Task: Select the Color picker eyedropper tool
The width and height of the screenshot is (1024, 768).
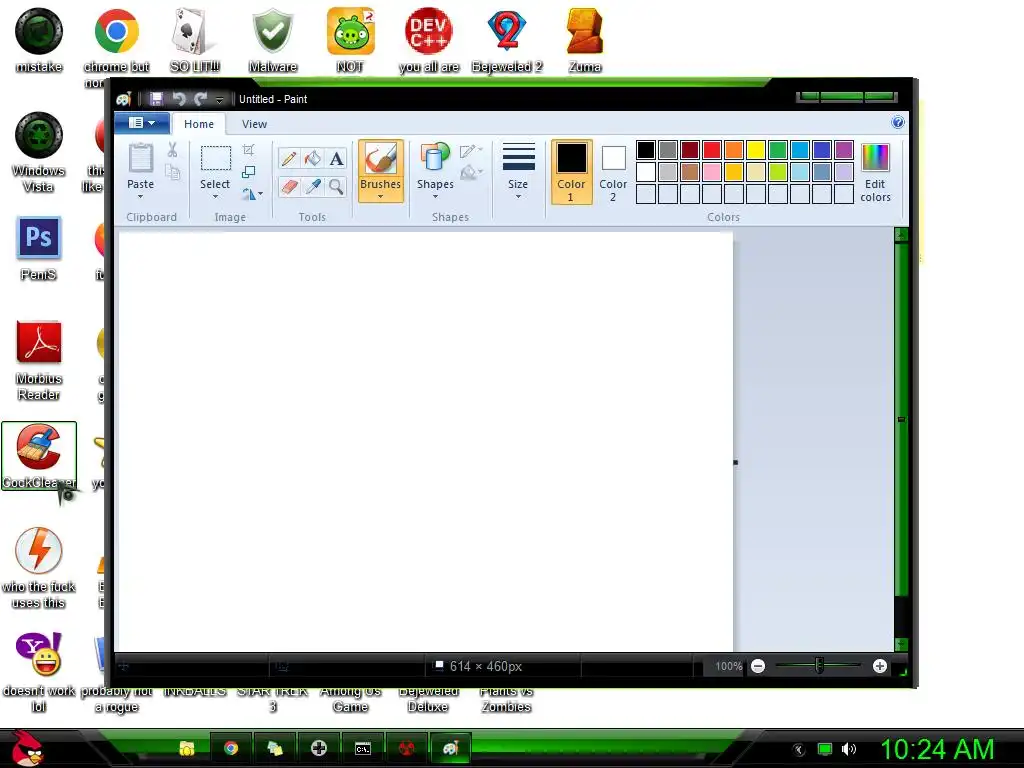Action: [x=313, y=187]
